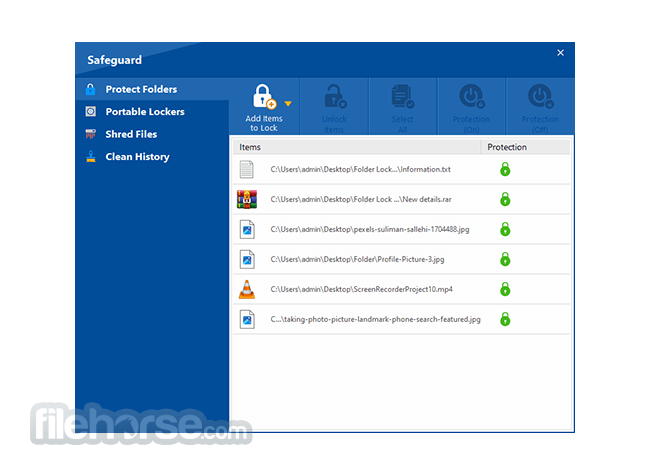
Task: Click the Shred Files shredder icon
Action: (90, 134)
